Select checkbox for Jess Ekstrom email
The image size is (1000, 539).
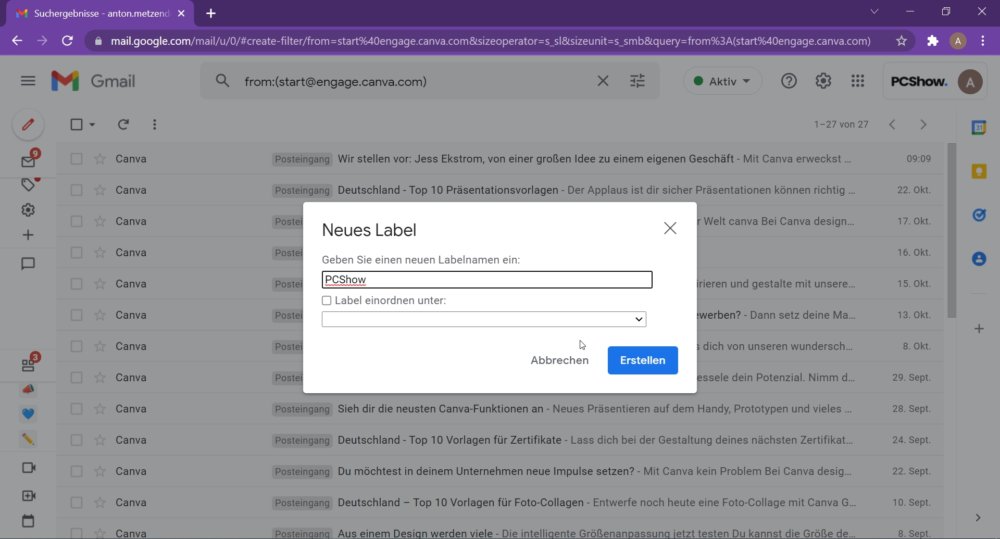coord(77,159)
